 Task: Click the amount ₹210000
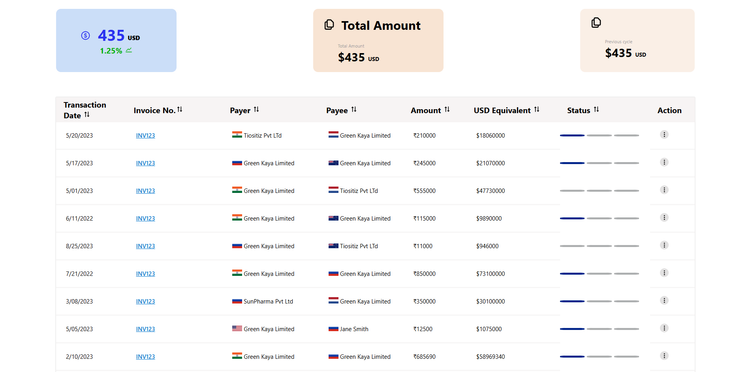tap(425, 135)
